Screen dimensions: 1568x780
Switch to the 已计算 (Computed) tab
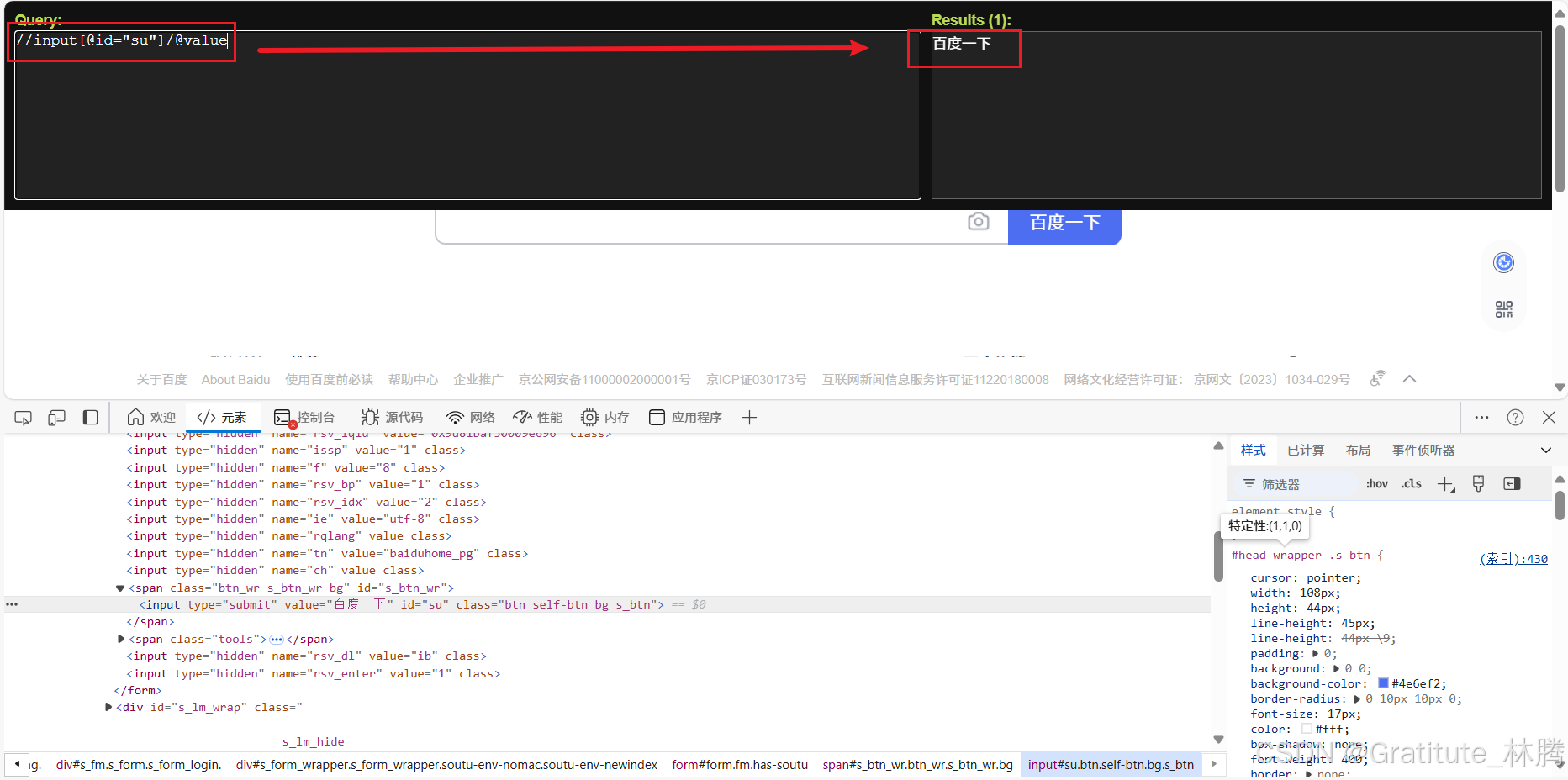pyautogui.click(x=1305, y=450)
